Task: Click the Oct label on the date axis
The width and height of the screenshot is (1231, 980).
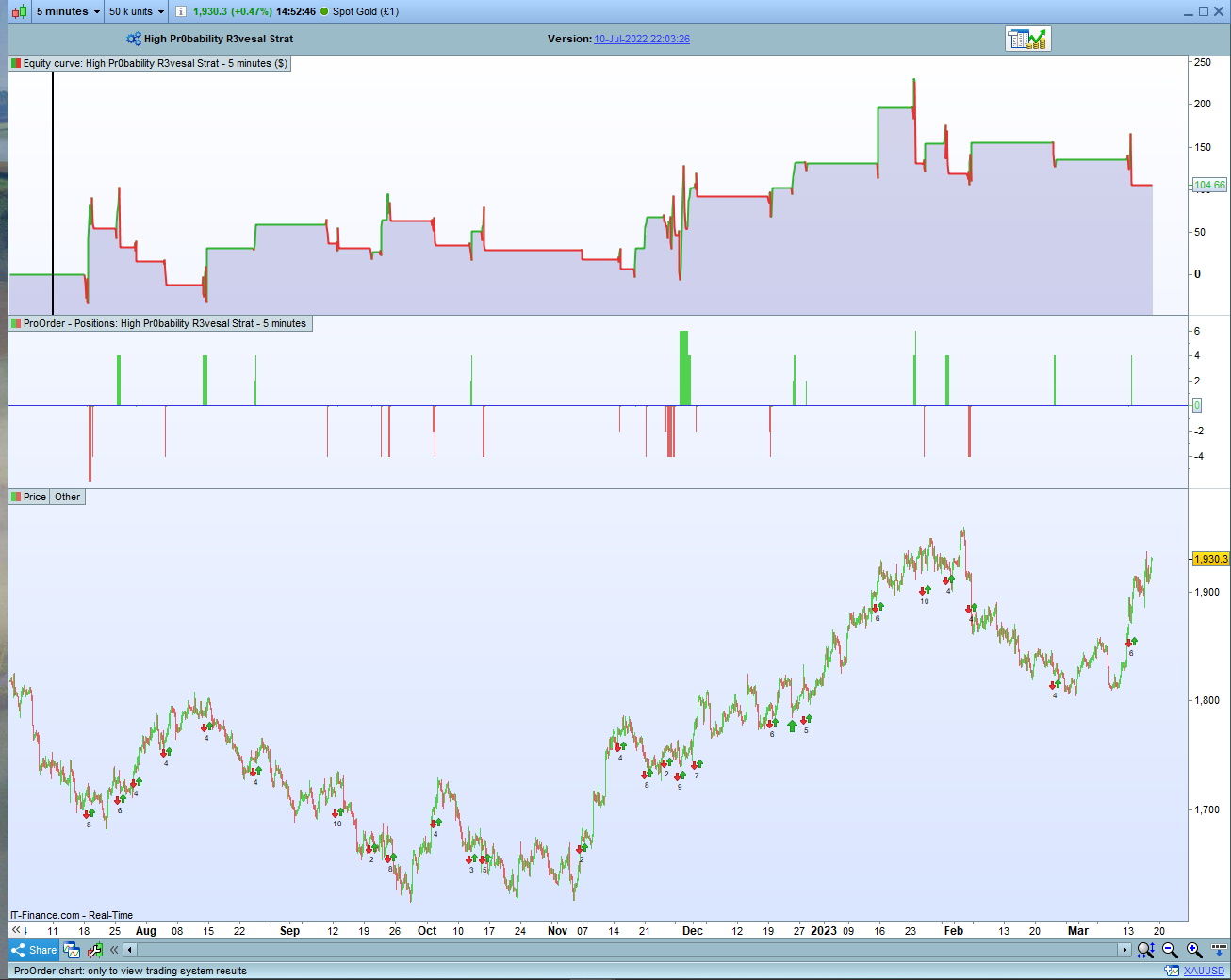Action: click(x=427, y=930)
